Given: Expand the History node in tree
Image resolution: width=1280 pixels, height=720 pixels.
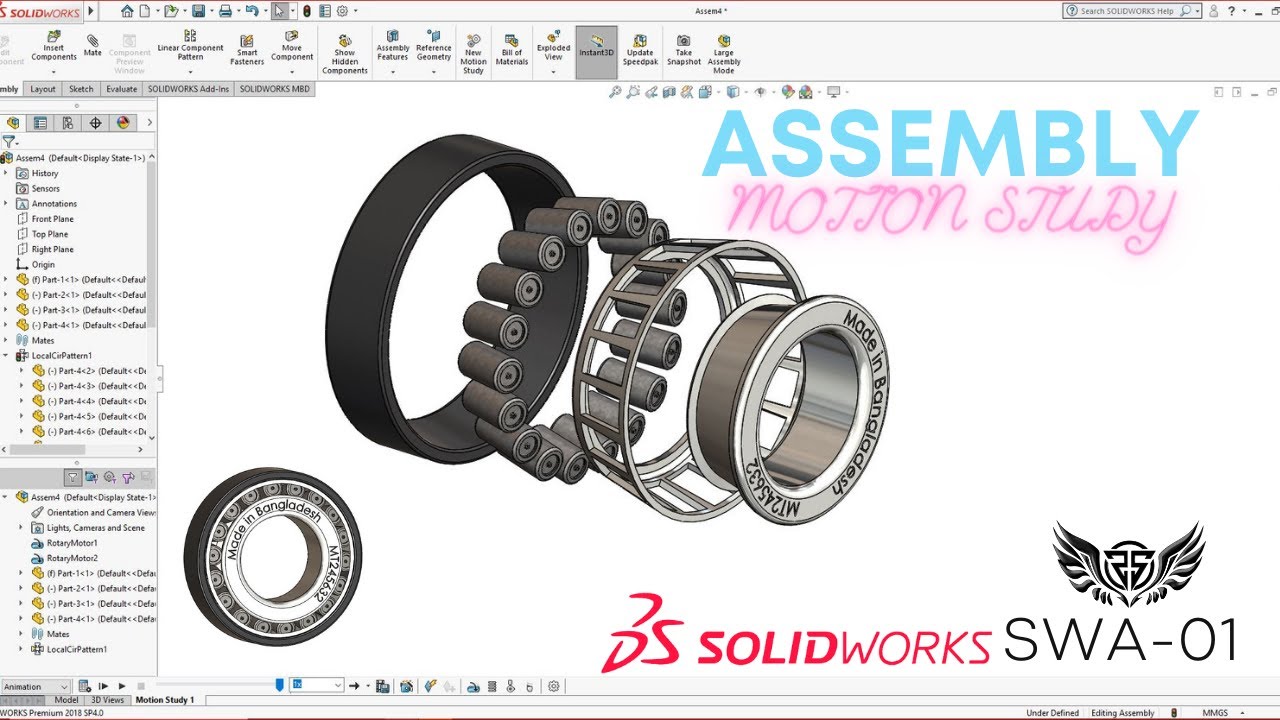Looking at the screenshot, I should pos(6,173).
